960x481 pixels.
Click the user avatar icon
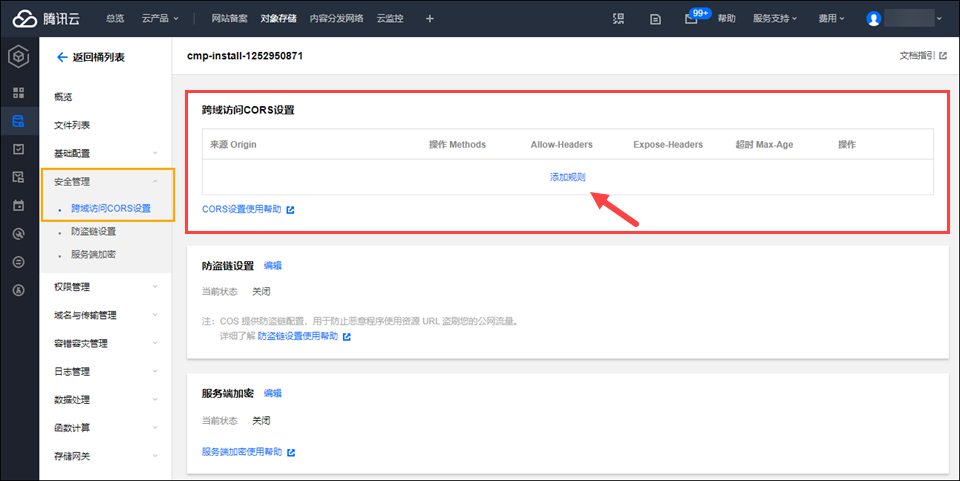[874, 18]
